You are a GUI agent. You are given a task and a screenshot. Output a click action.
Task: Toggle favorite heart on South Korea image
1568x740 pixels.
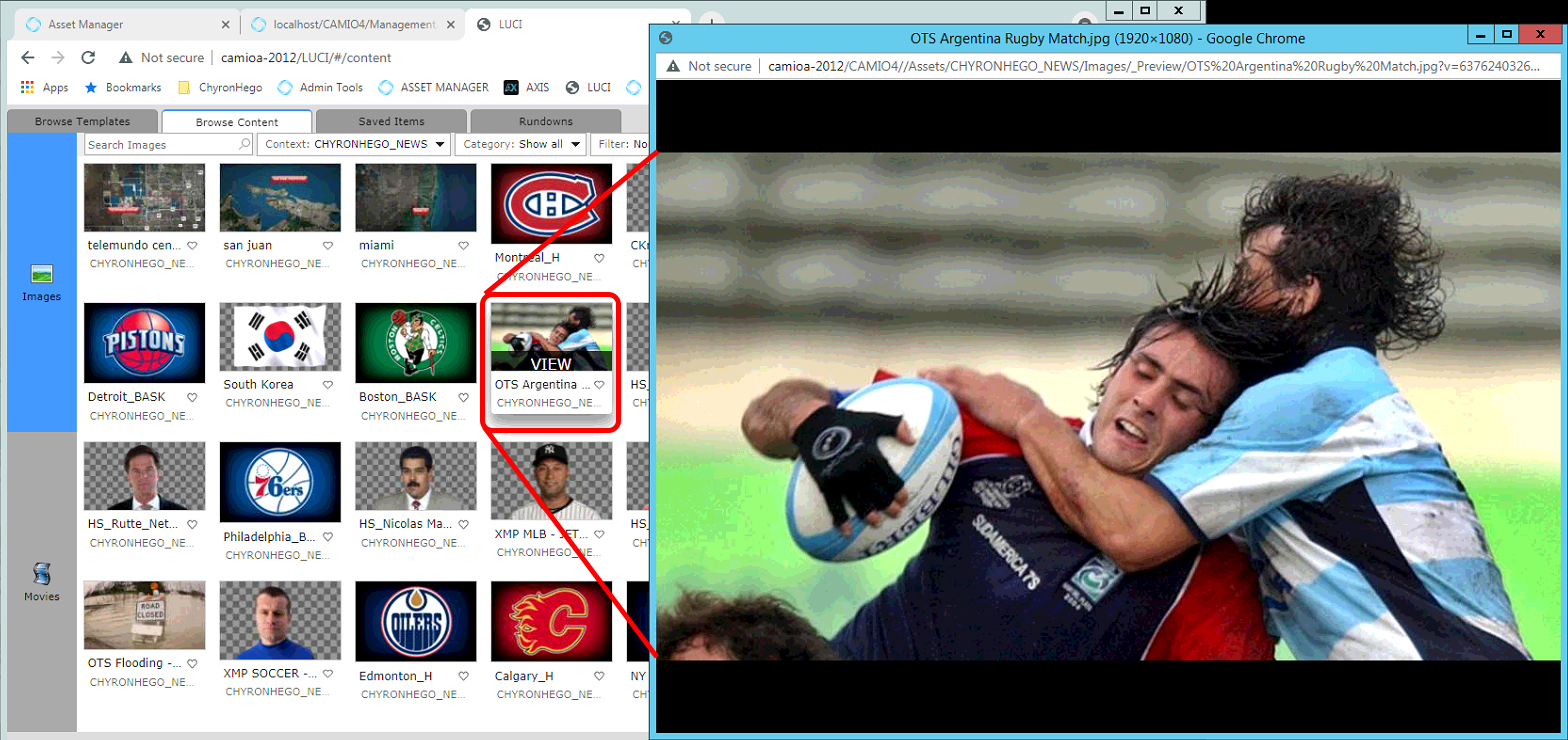(x=328, y=385)
